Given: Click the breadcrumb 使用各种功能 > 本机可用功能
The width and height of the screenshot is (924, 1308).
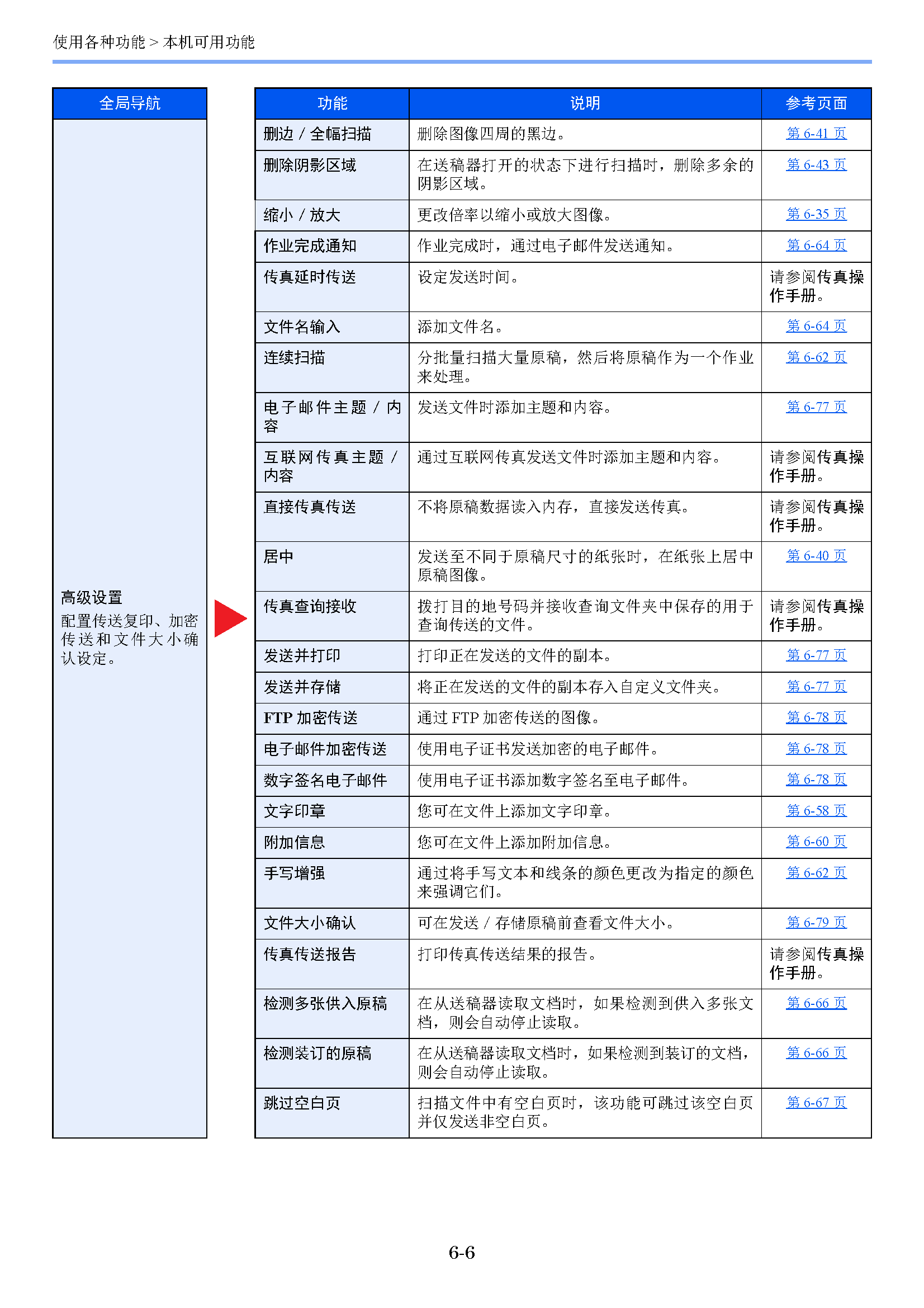Looking at the screenshot, I should [154, 42].
